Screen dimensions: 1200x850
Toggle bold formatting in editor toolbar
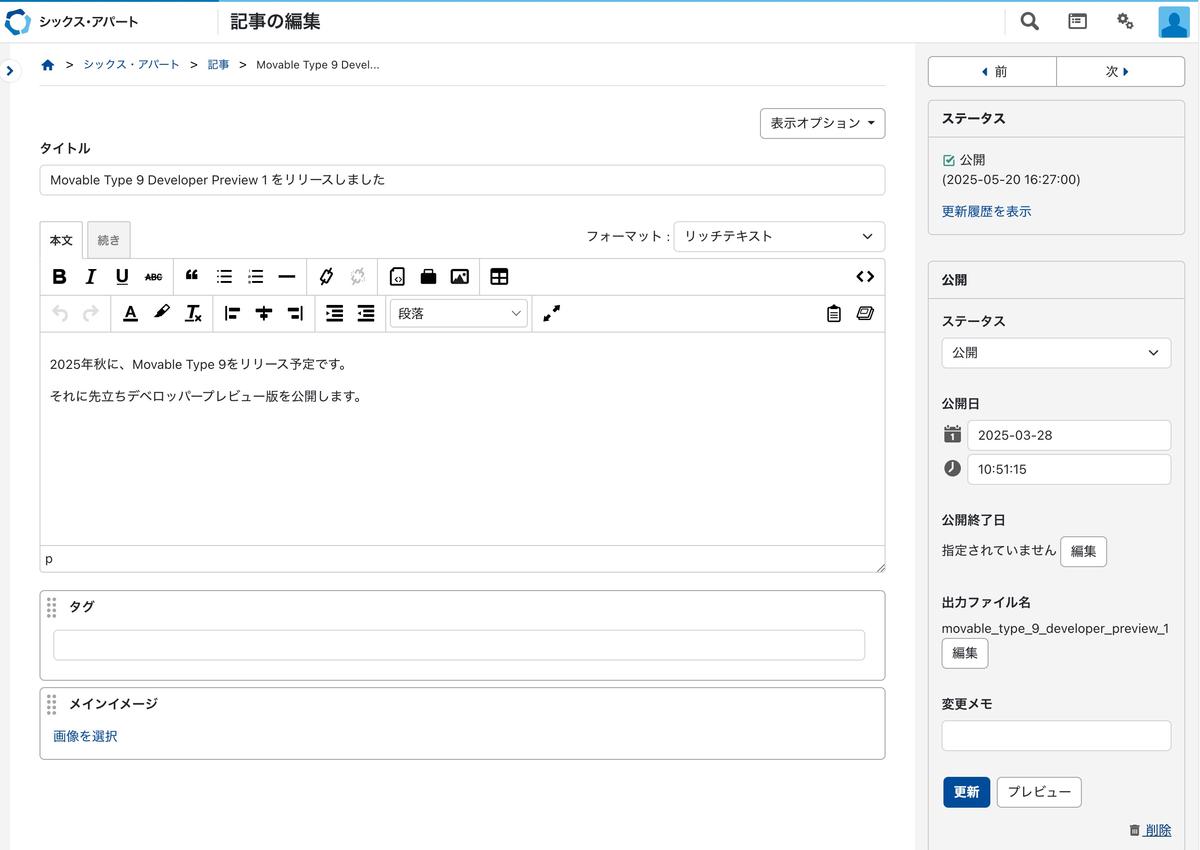(60, 277)
